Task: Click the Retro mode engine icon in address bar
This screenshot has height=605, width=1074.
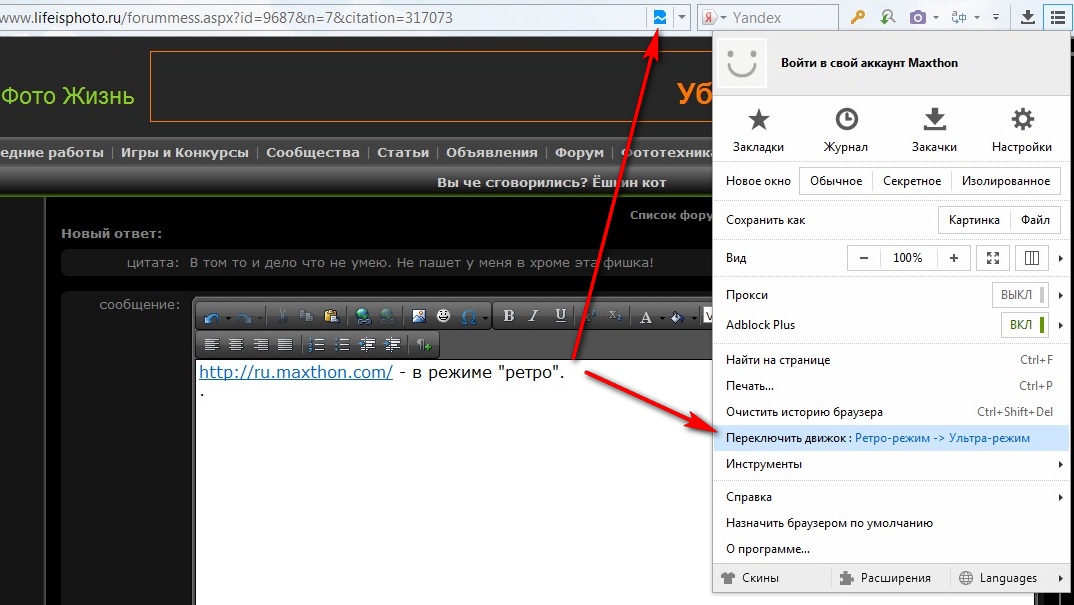Action: [660, 17]
